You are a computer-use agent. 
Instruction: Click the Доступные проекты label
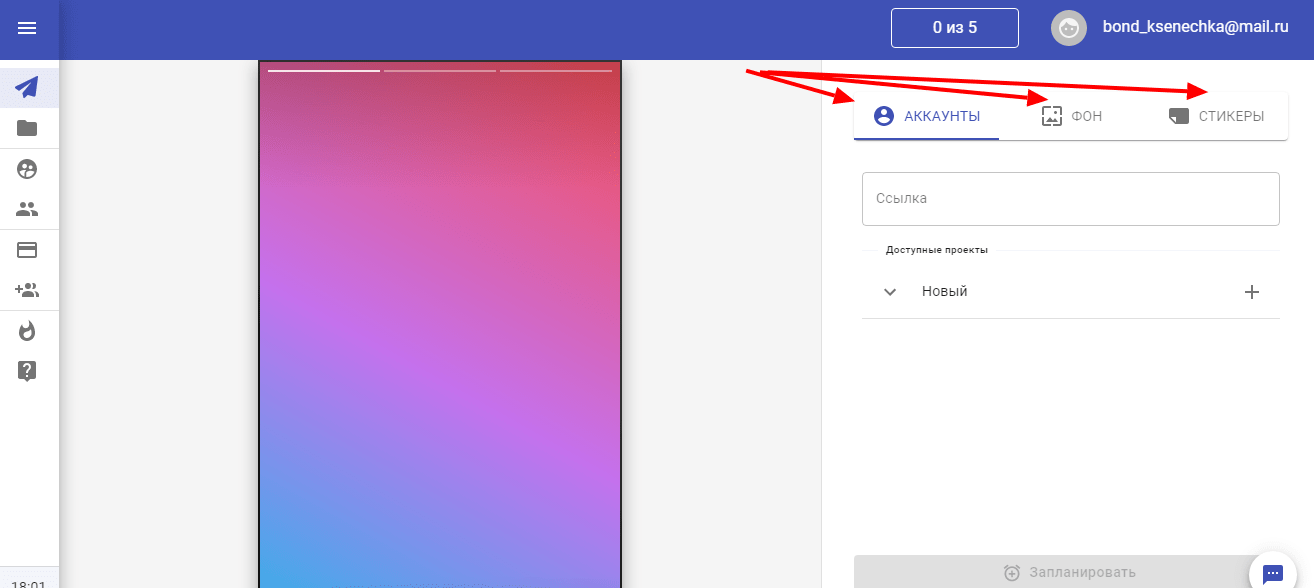click(937, 250)
